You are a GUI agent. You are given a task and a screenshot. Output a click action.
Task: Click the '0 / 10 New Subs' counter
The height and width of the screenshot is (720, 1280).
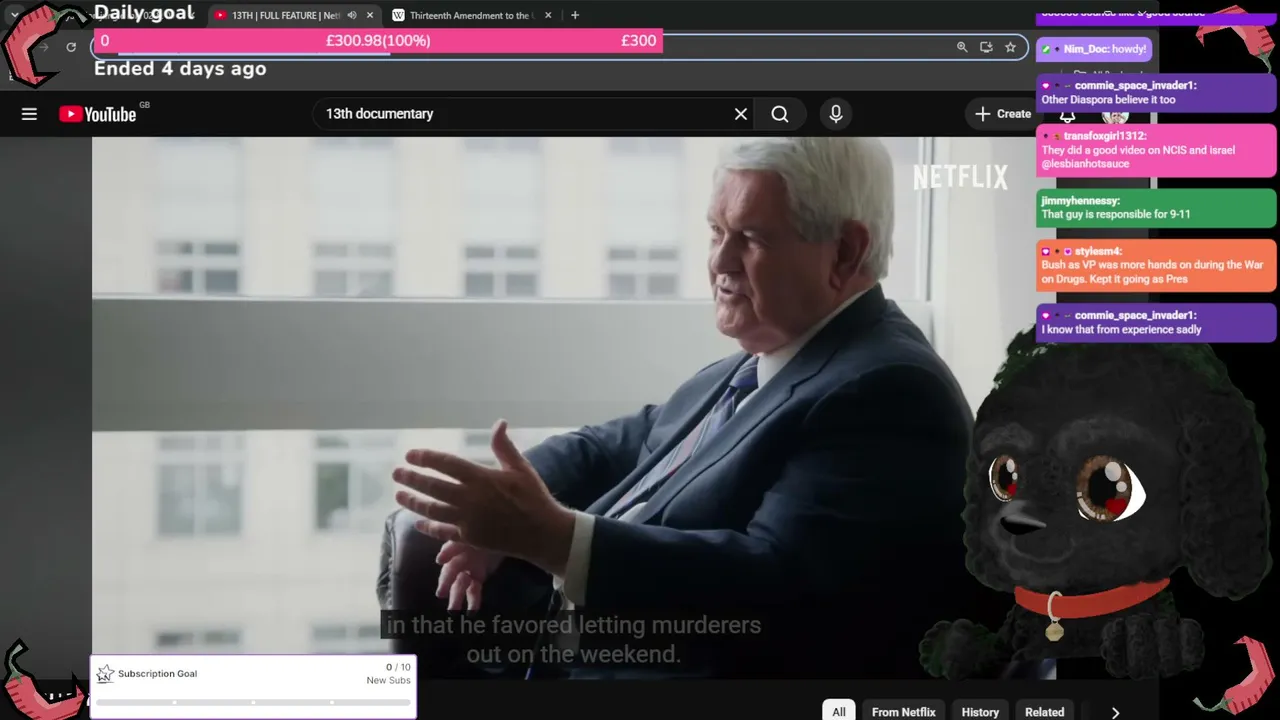click(x=388, y=674)
